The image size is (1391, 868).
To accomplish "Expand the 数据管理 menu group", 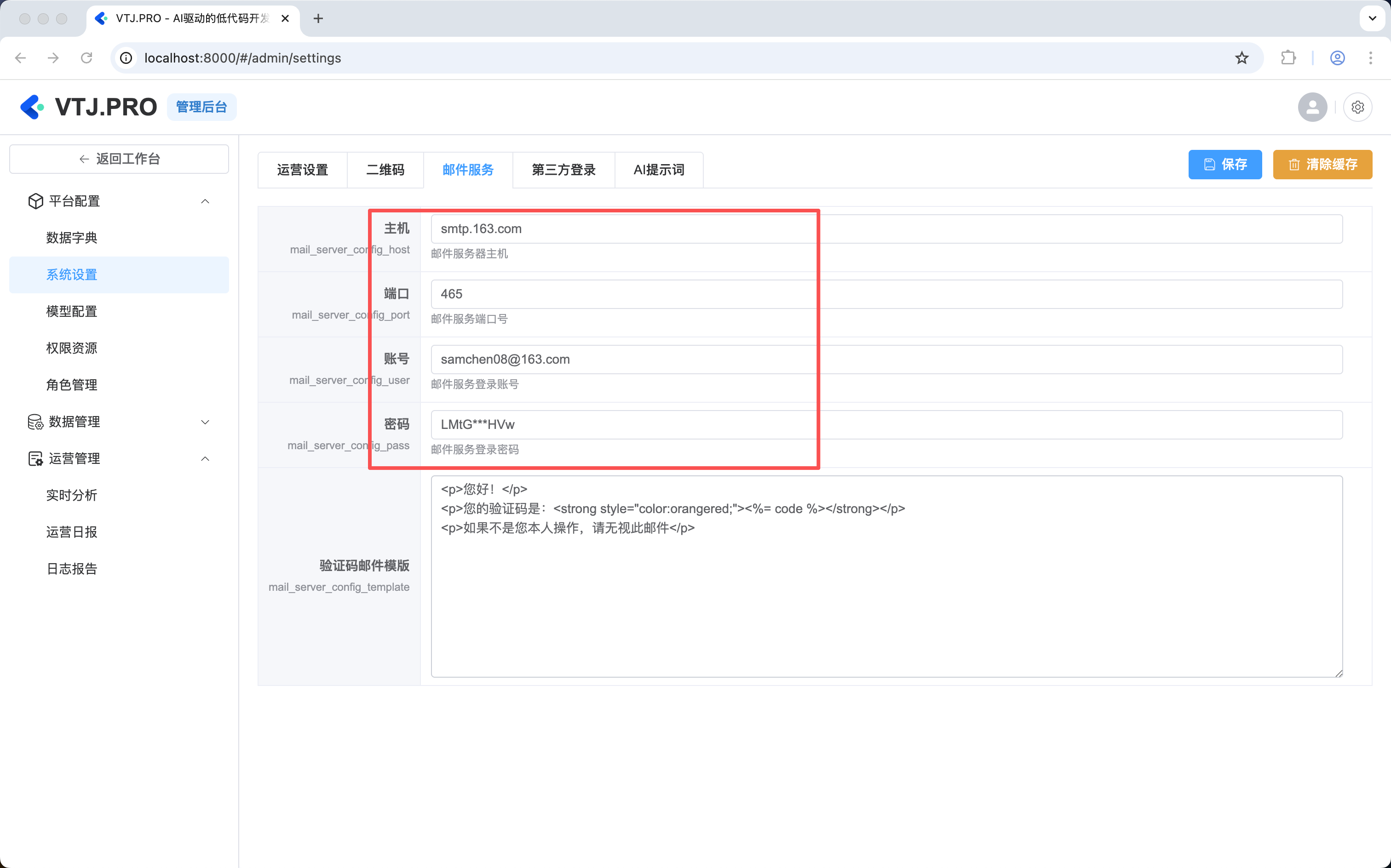I will (205, 422).
